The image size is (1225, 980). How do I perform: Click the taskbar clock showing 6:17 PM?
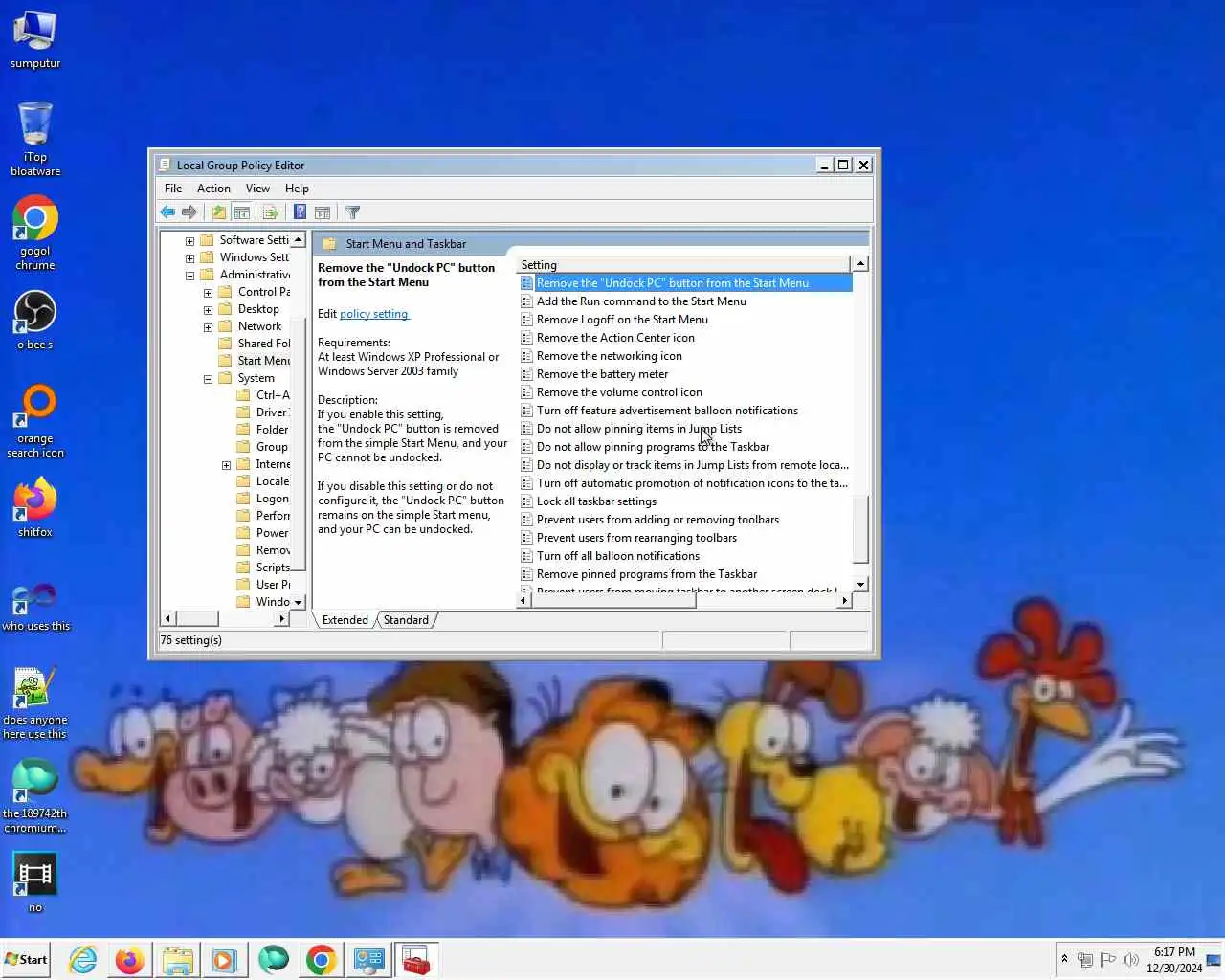pyautogui.click(x=1174, y=960)
